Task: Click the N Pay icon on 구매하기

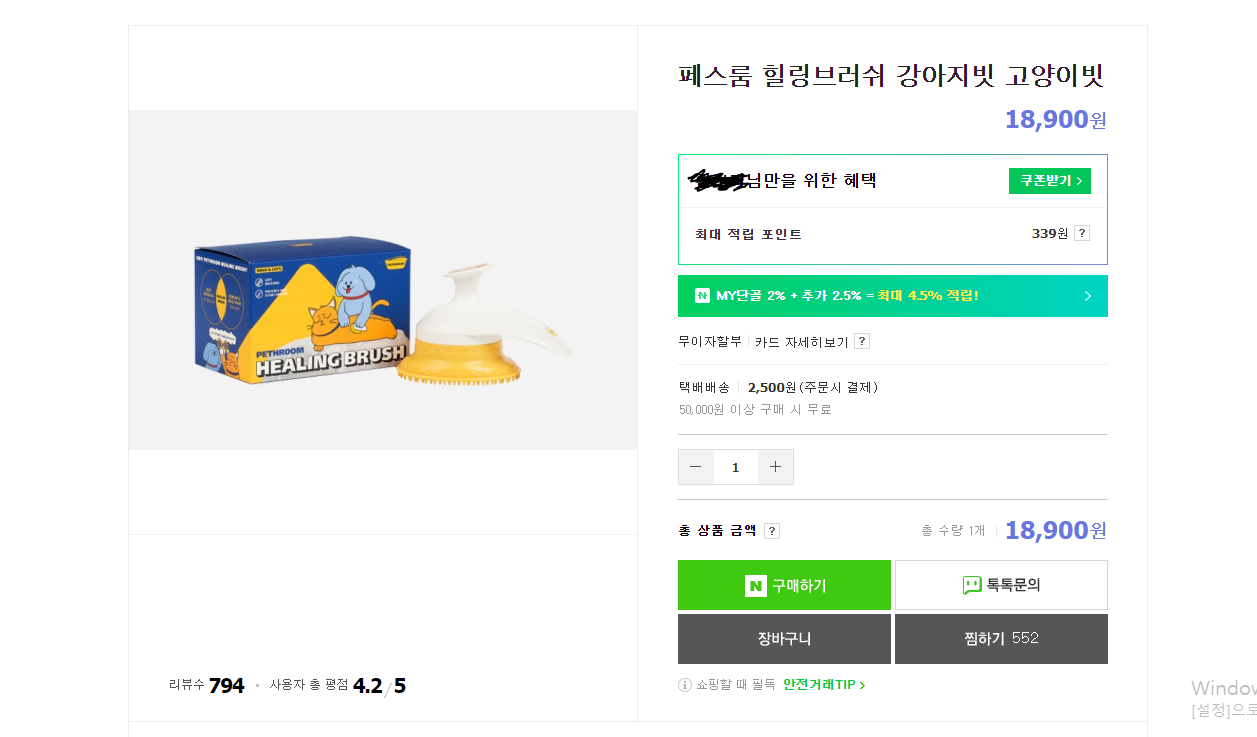Action: coord(756,586)
